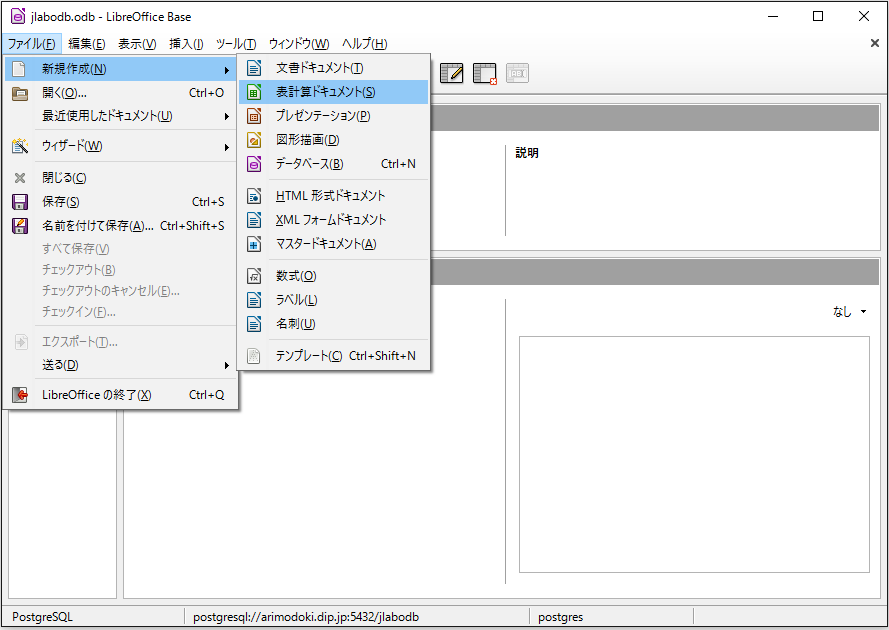The height and width of the screenshot is (630, 889).
Task: Click the spreadsheet icon beside 表計算ドキュメント
Action: pos(254,92)
